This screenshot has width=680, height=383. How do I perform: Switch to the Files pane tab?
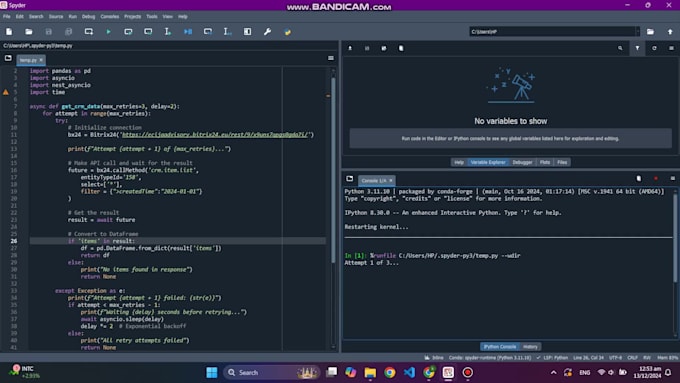[x=562, y=162]
